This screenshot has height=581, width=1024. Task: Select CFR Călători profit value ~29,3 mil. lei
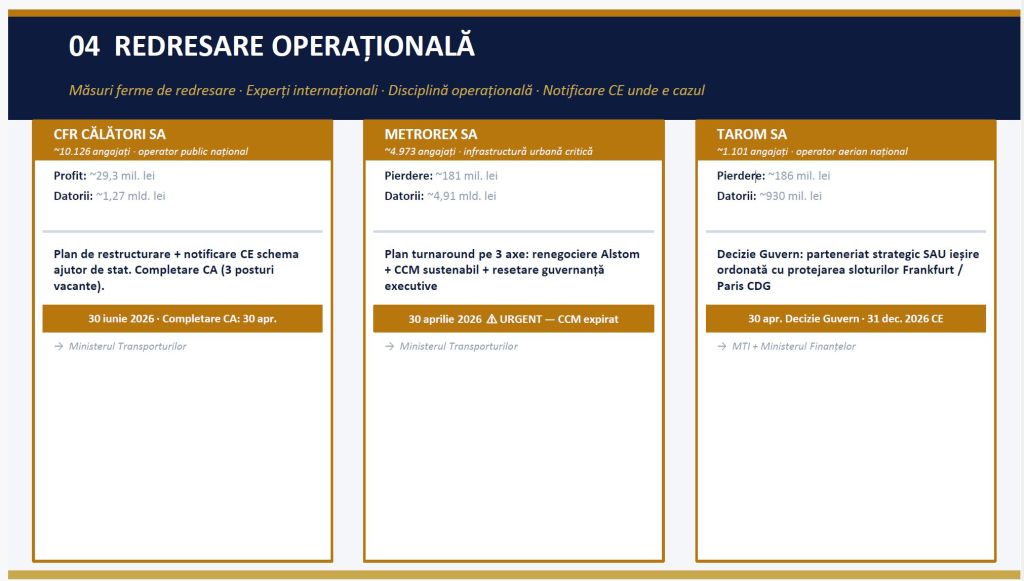(x=121, y=176)
